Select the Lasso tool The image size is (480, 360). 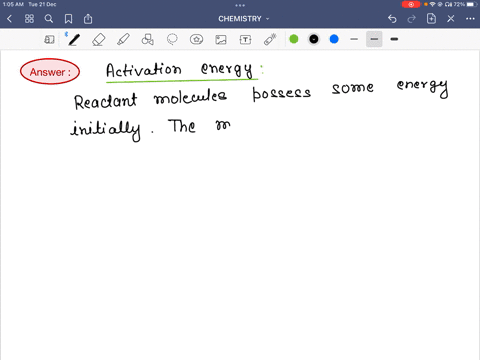pyautogui.click(x=172, y=40)
